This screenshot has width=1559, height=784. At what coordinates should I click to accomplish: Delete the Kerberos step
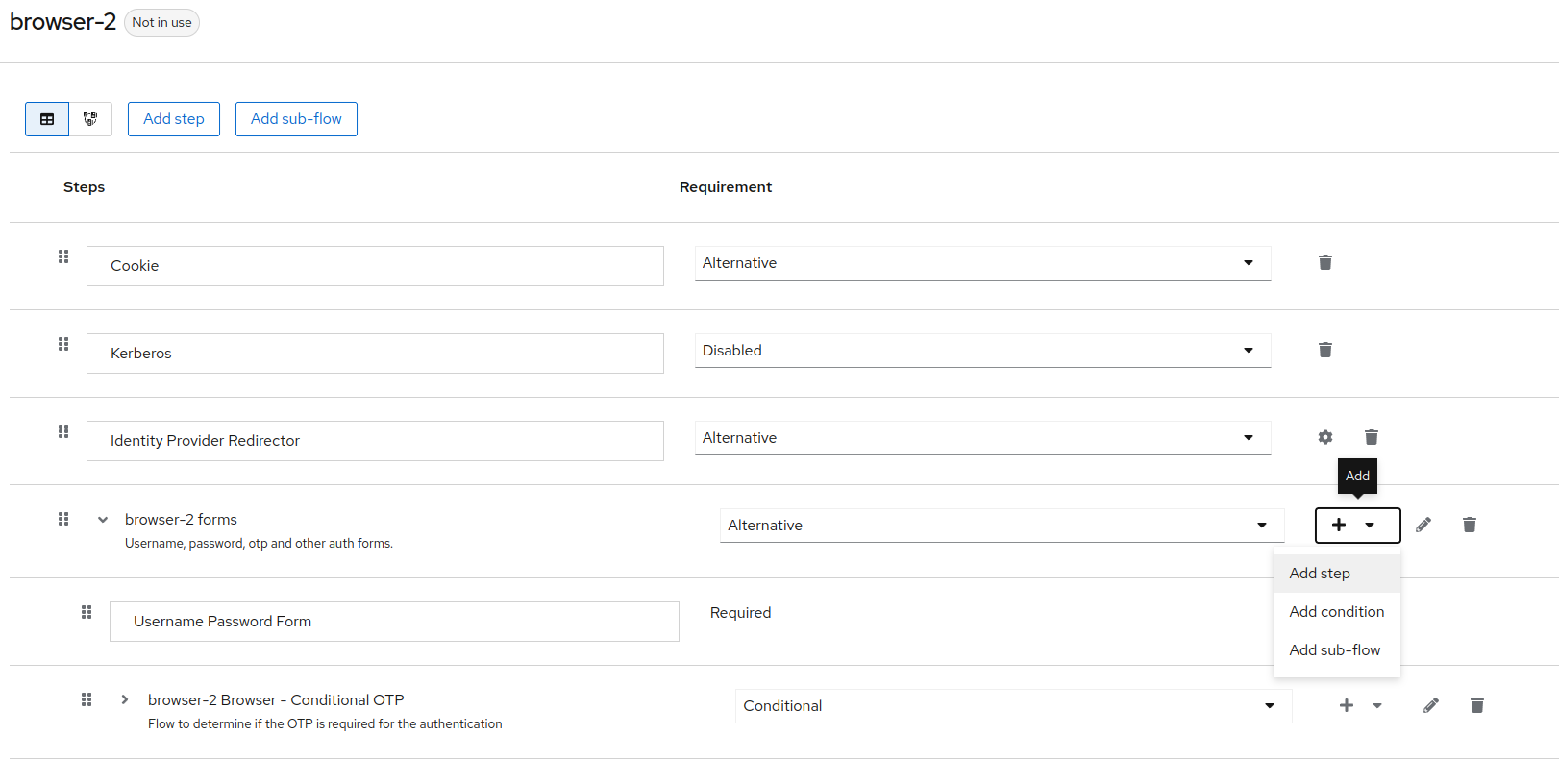point(1324,350)
